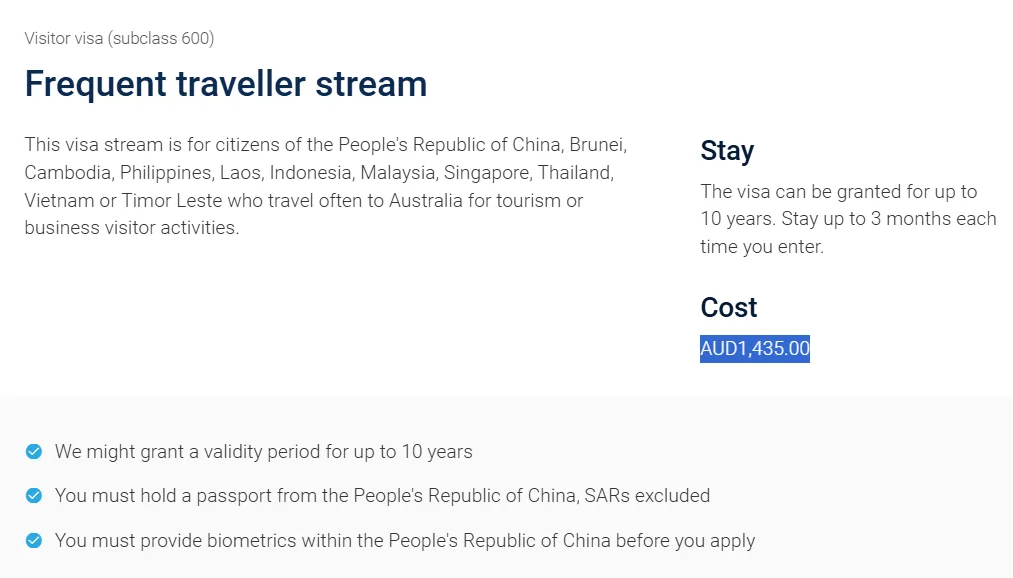
Task: Click 'business visitor activities' text
Action: [132, 228]
